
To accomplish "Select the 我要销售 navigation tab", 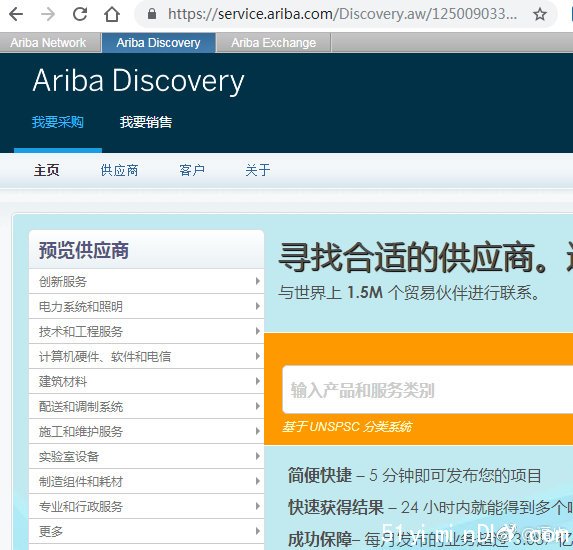I will (x=146, y=122).
